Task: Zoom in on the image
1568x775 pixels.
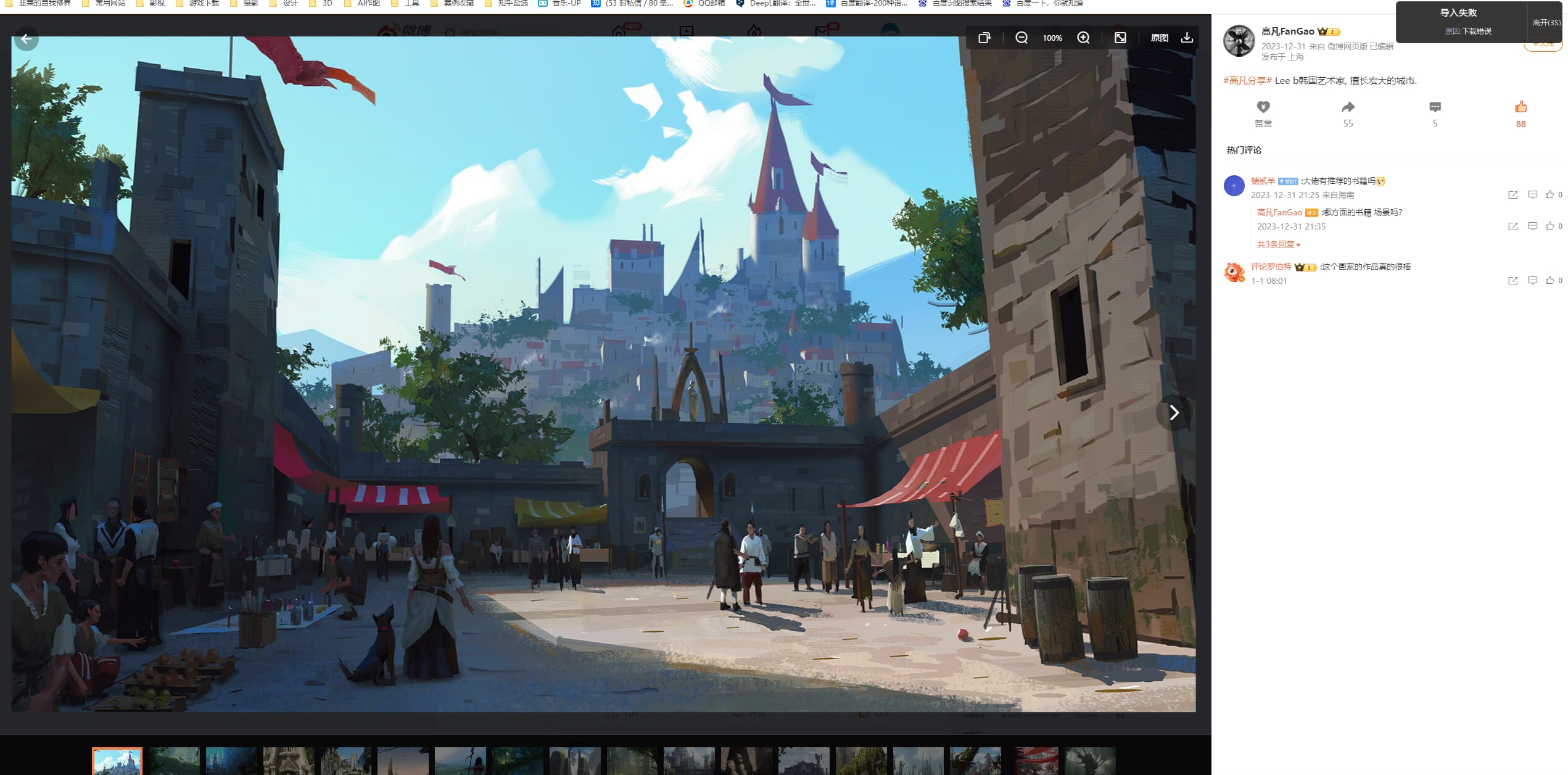Action: [x=1083, y=38]
